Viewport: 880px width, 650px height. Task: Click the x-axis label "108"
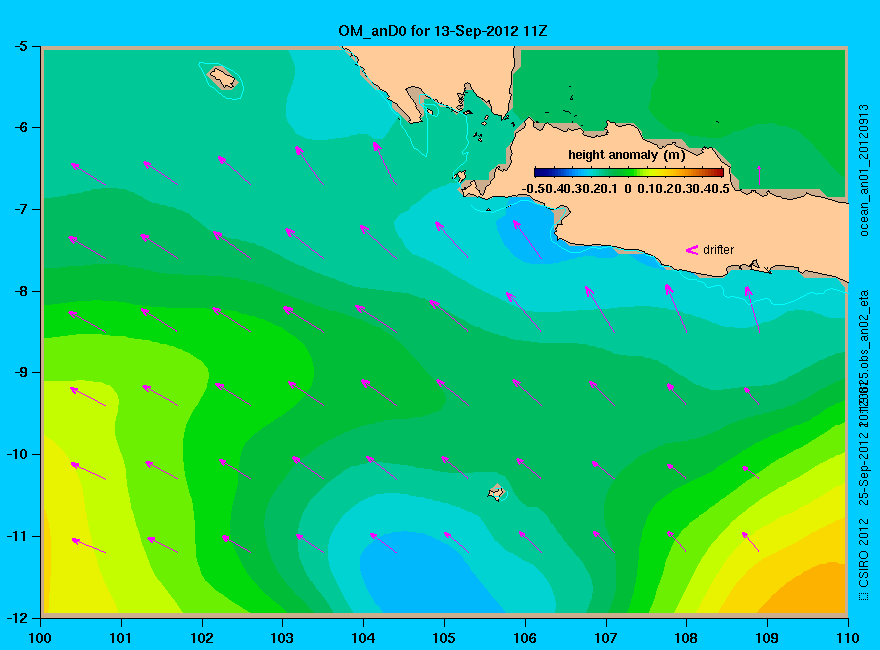686,638
